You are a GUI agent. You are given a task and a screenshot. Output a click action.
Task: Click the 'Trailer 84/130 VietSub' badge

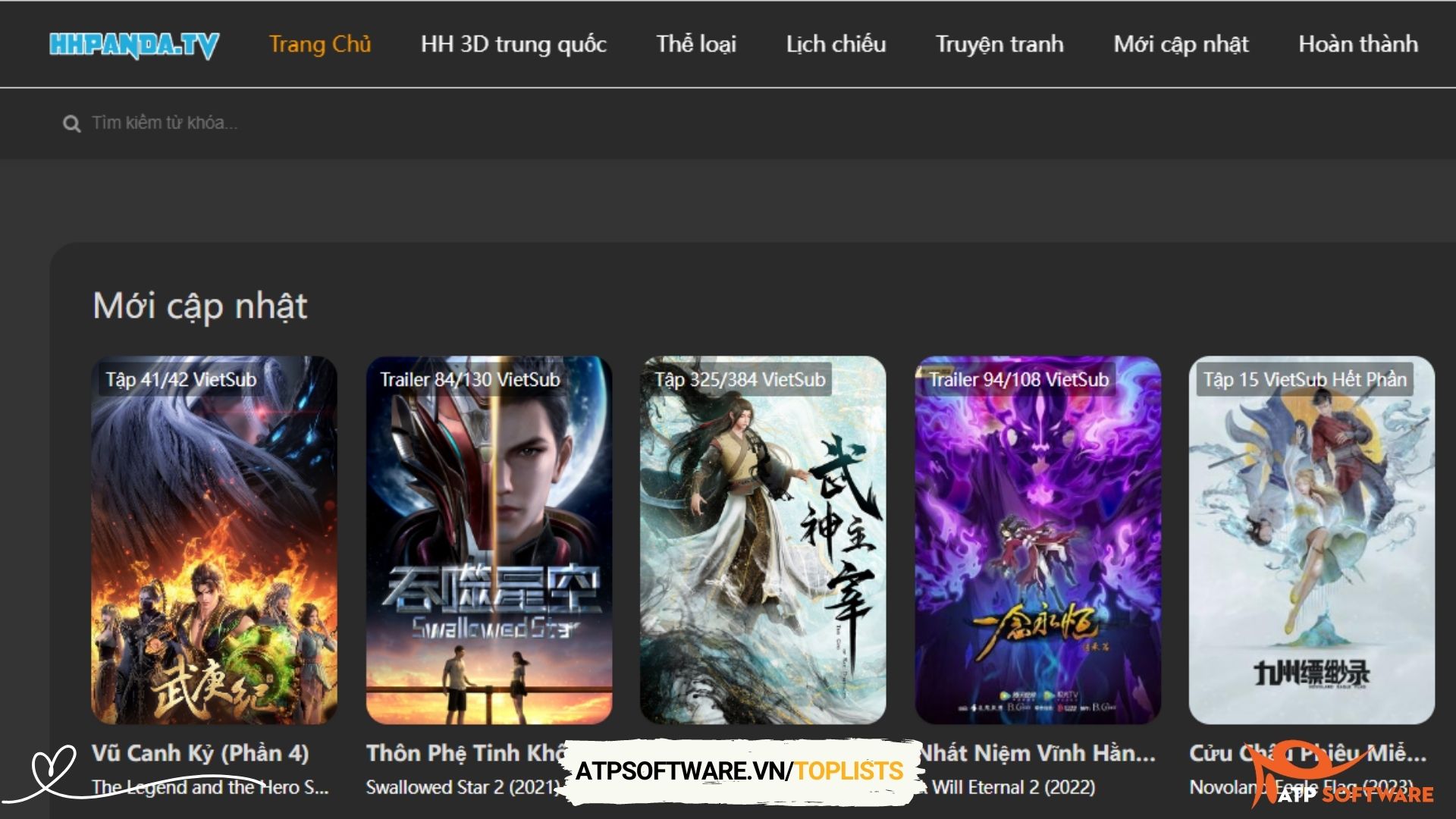(x=470, y=379)
